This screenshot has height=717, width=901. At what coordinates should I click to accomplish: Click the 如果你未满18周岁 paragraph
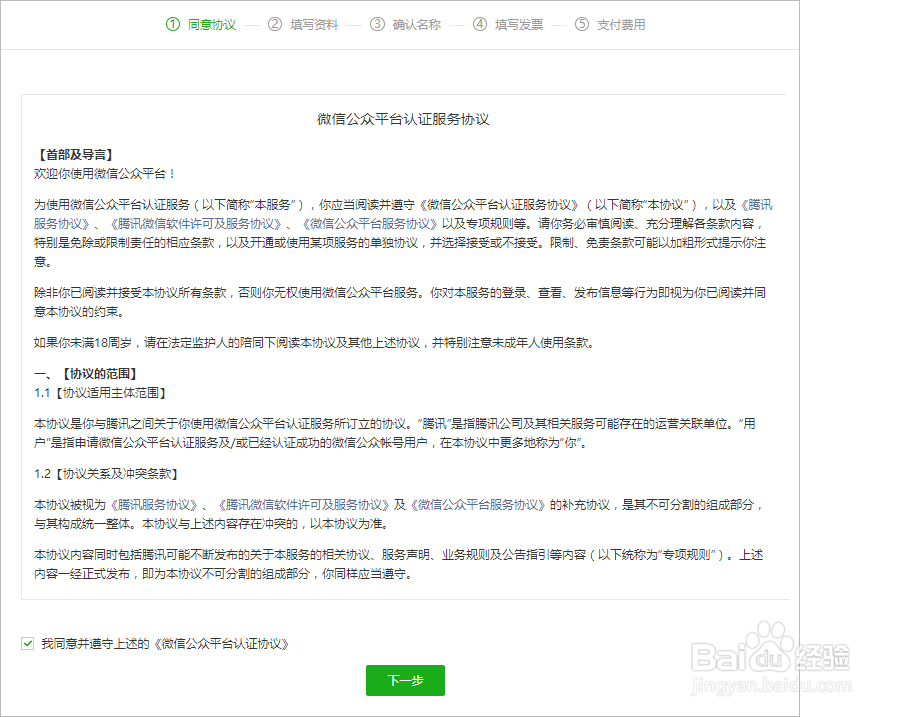point(314,343)
